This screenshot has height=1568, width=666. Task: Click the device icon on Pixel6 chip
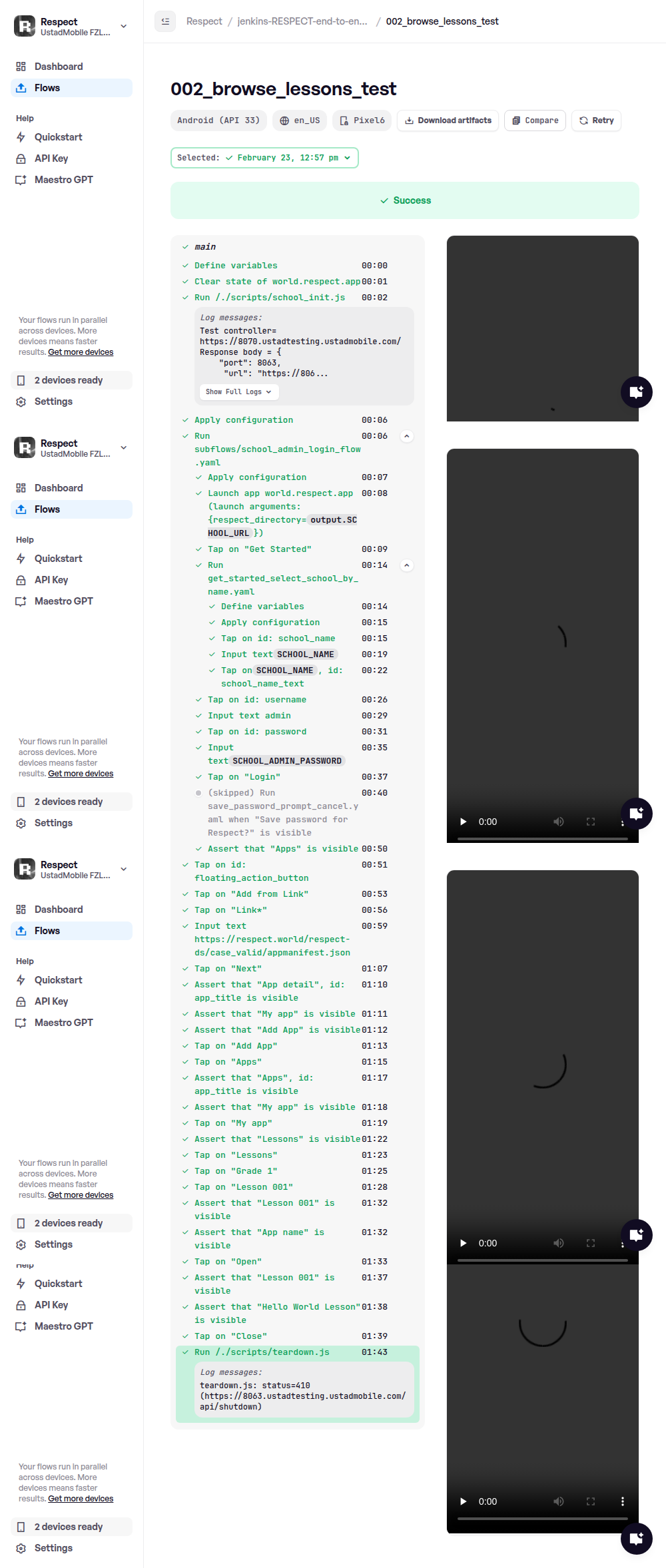[344, 121]
